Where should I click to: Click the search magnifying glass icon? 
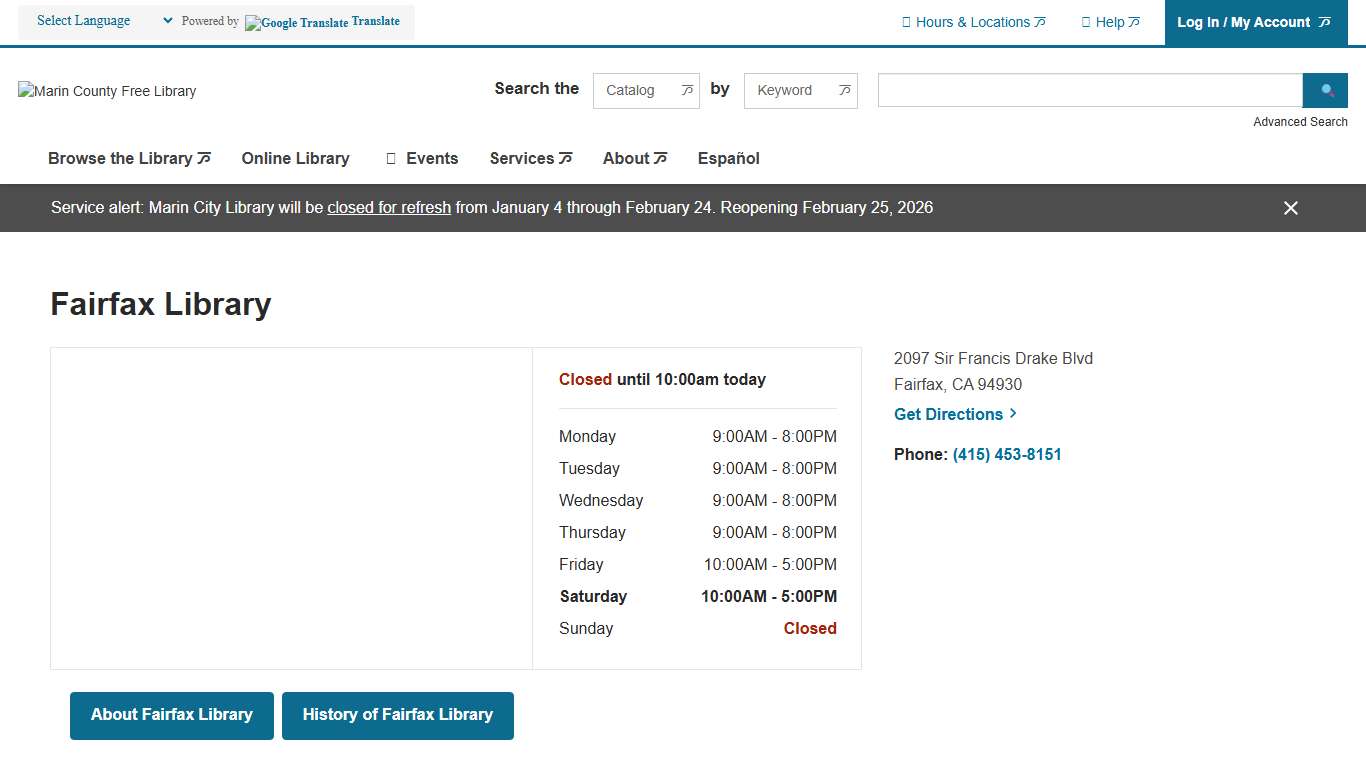click(x=1325, y=90)
